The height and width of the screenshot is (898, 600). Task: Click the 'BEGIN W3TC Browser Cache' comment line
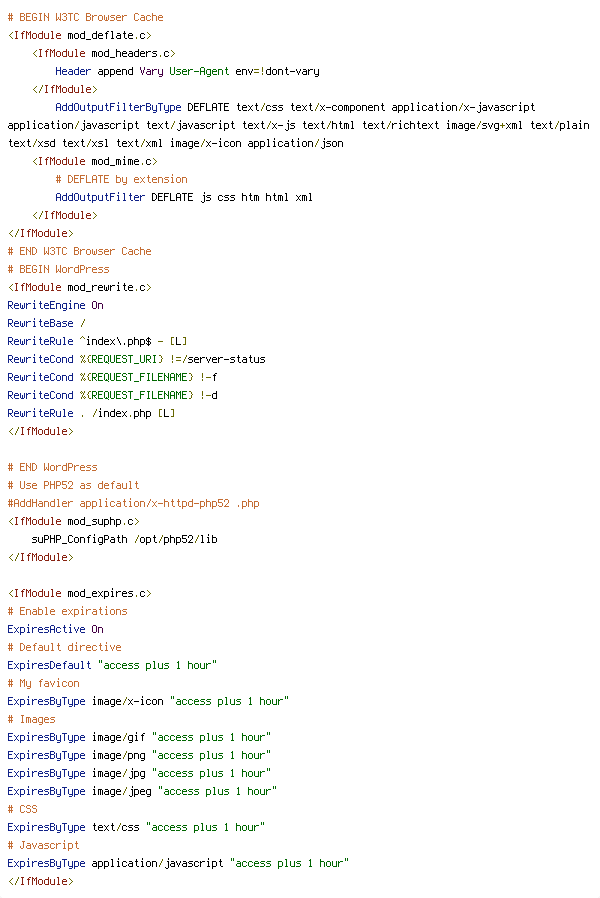[85, 17]
